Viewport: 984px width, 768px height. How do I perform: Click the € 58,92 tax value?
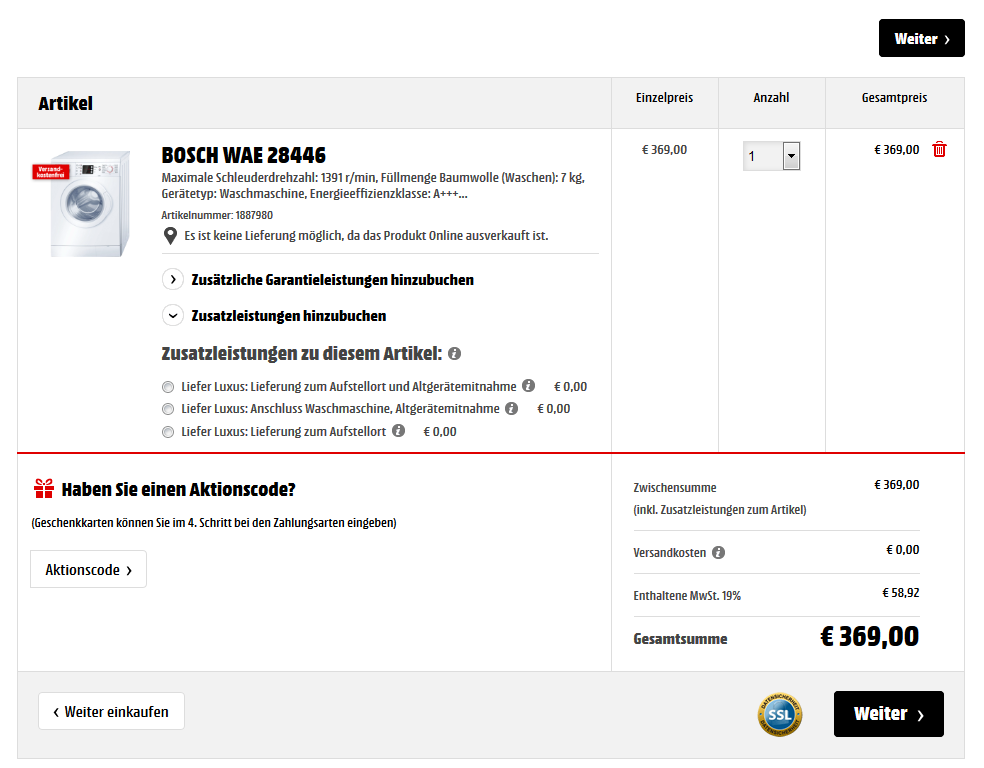click(x=901, y=592)
